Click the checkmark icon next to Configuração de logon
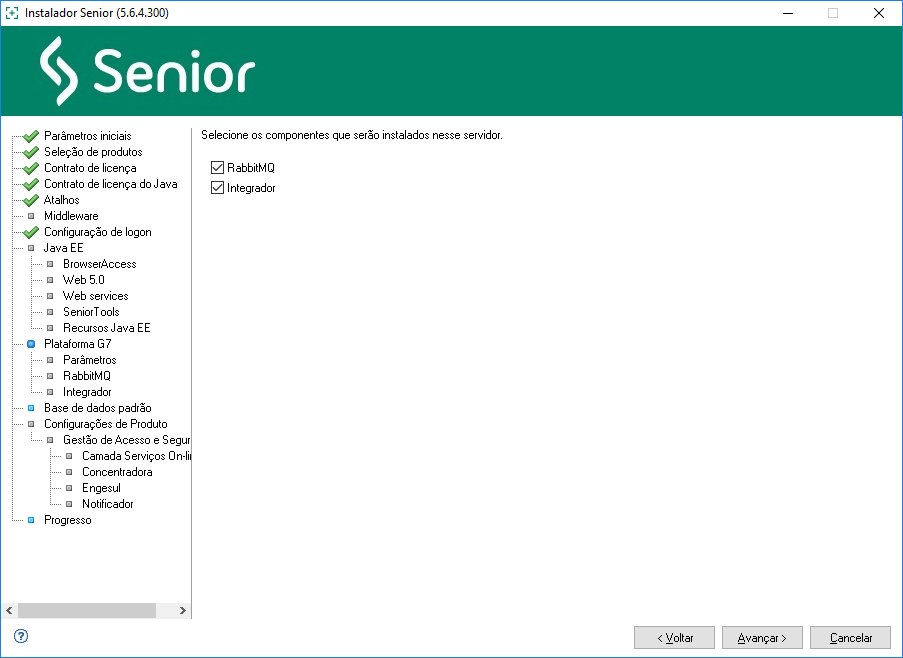The height and width of the screenshot is (658, 903). click(31, 233)
